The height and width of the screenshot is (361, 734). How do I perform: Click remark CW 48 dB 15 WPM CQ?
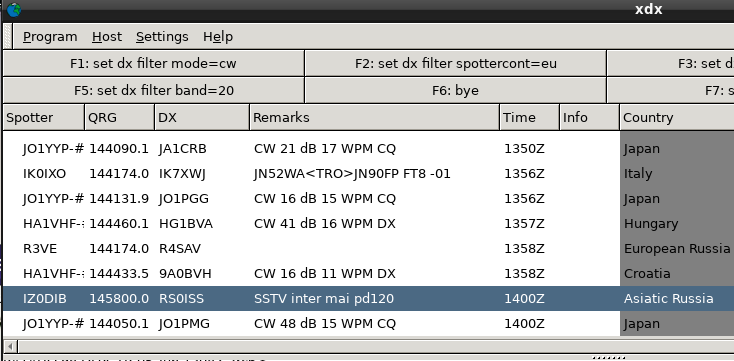pos(325,324)
